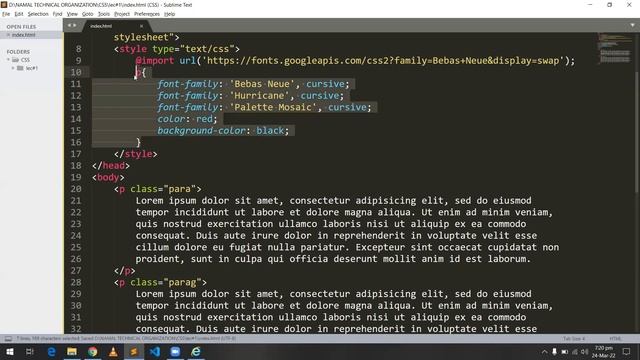Click the class="para" attribute
This screenshot has width=640, height=360.
pyautogui.click(x=163, y=189)
